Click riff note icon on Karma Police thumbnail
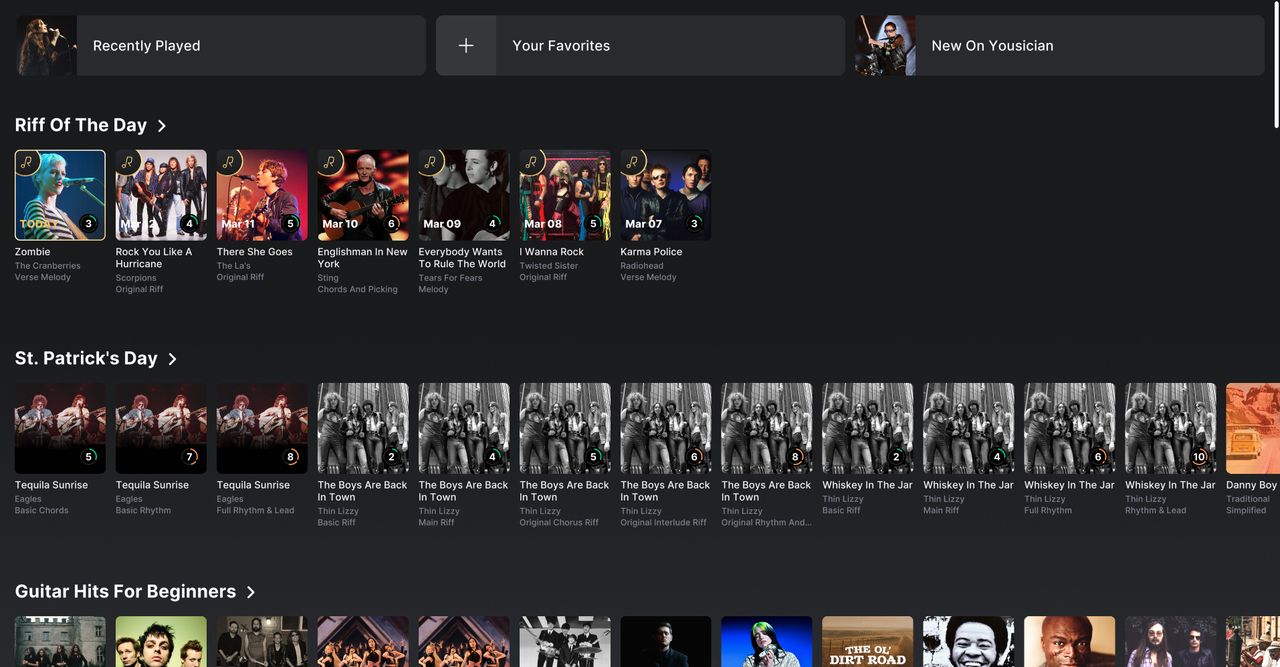This screenshot has width=1280, height=667. 632,162
